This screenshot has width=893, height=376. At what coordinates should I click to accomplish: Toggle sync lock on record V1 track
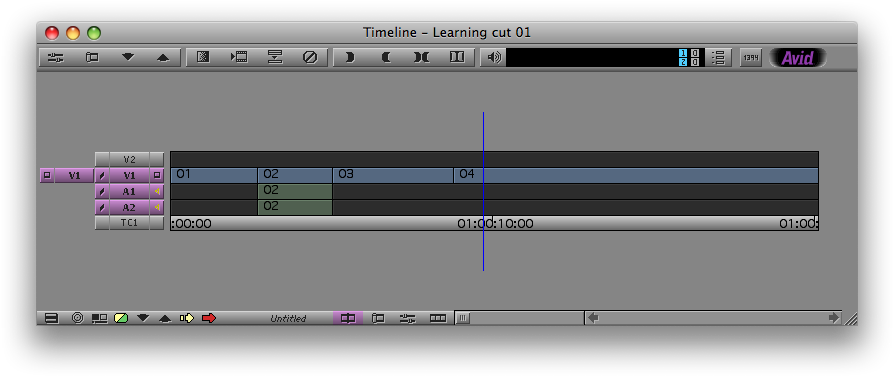102,175
